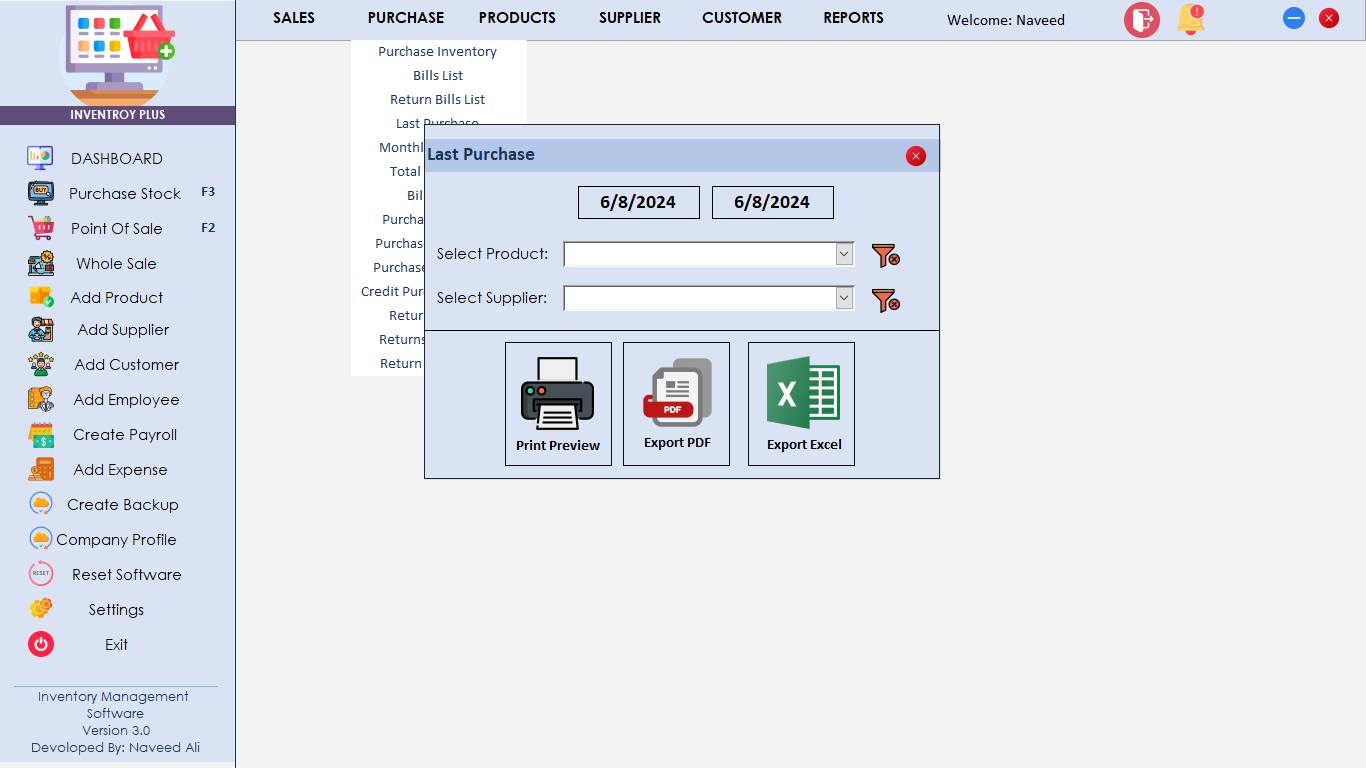Open the Dashboard icon in sidebar
This screenshot has height=768, width=1366.
40,158
